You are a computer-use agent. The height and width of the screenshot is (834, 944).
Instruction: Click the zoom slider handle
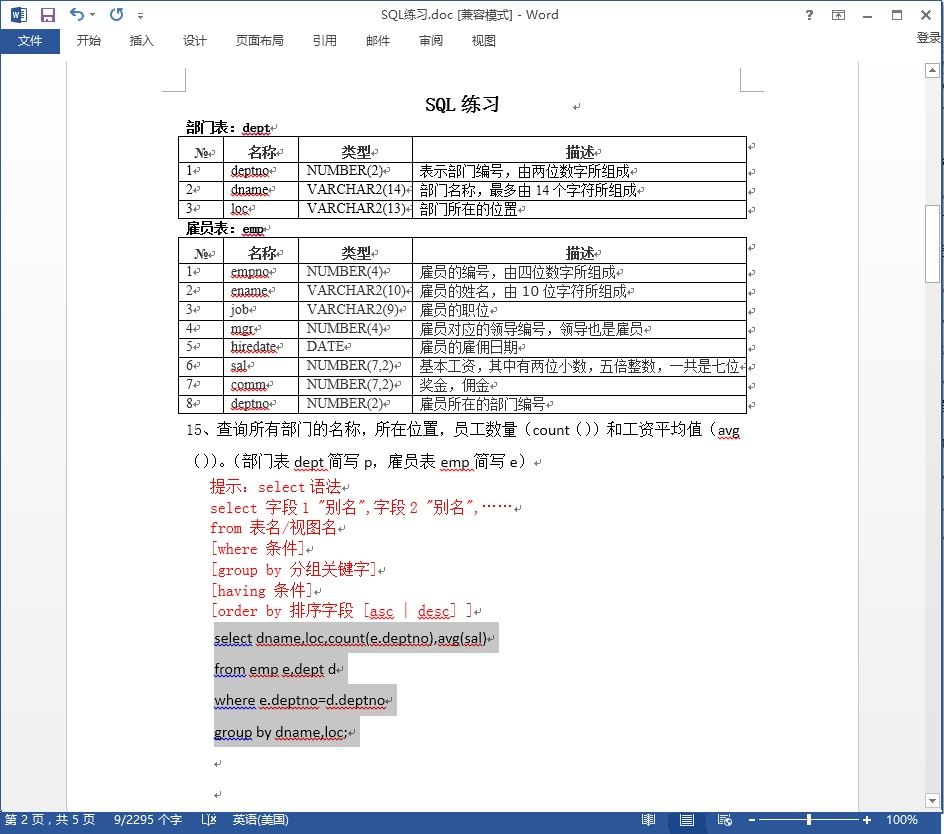pos(809,820)
